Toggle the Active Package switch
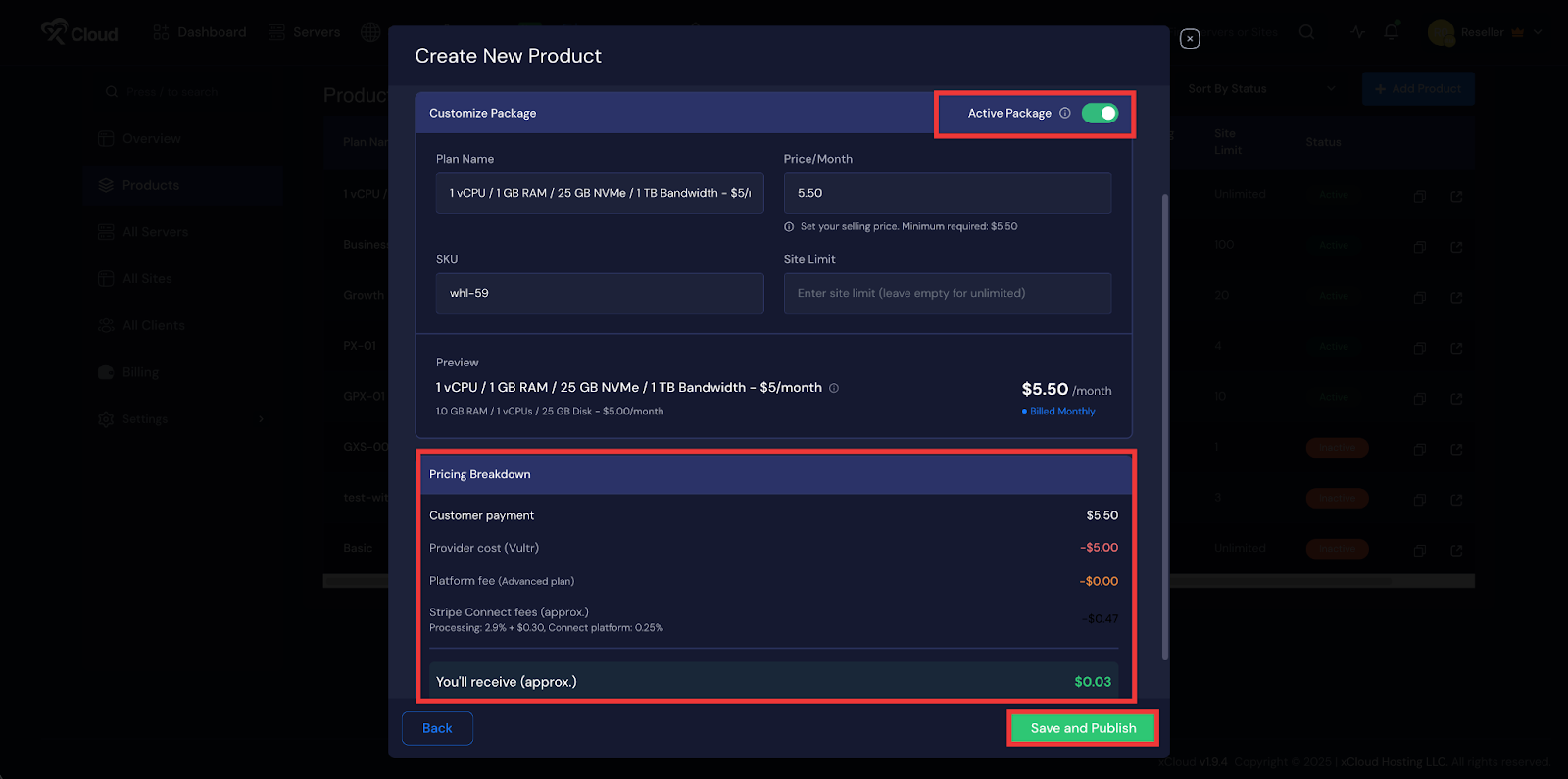 (1100, 113)
